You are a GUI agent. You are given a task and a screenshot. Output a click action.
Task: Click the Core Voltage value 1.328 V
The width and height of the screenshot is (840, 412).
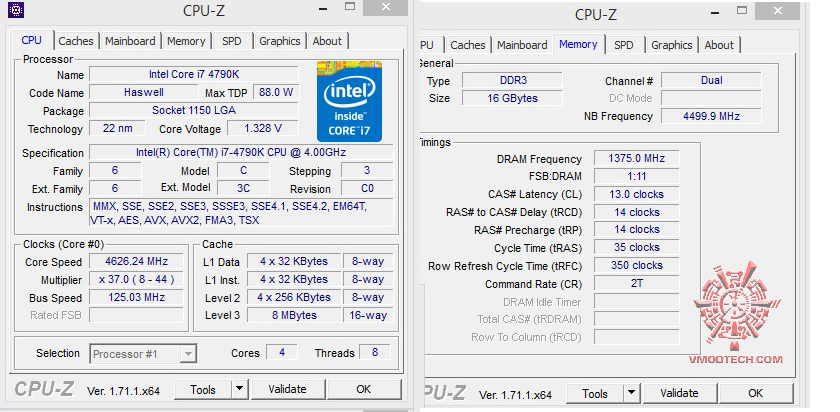[263, 129]
